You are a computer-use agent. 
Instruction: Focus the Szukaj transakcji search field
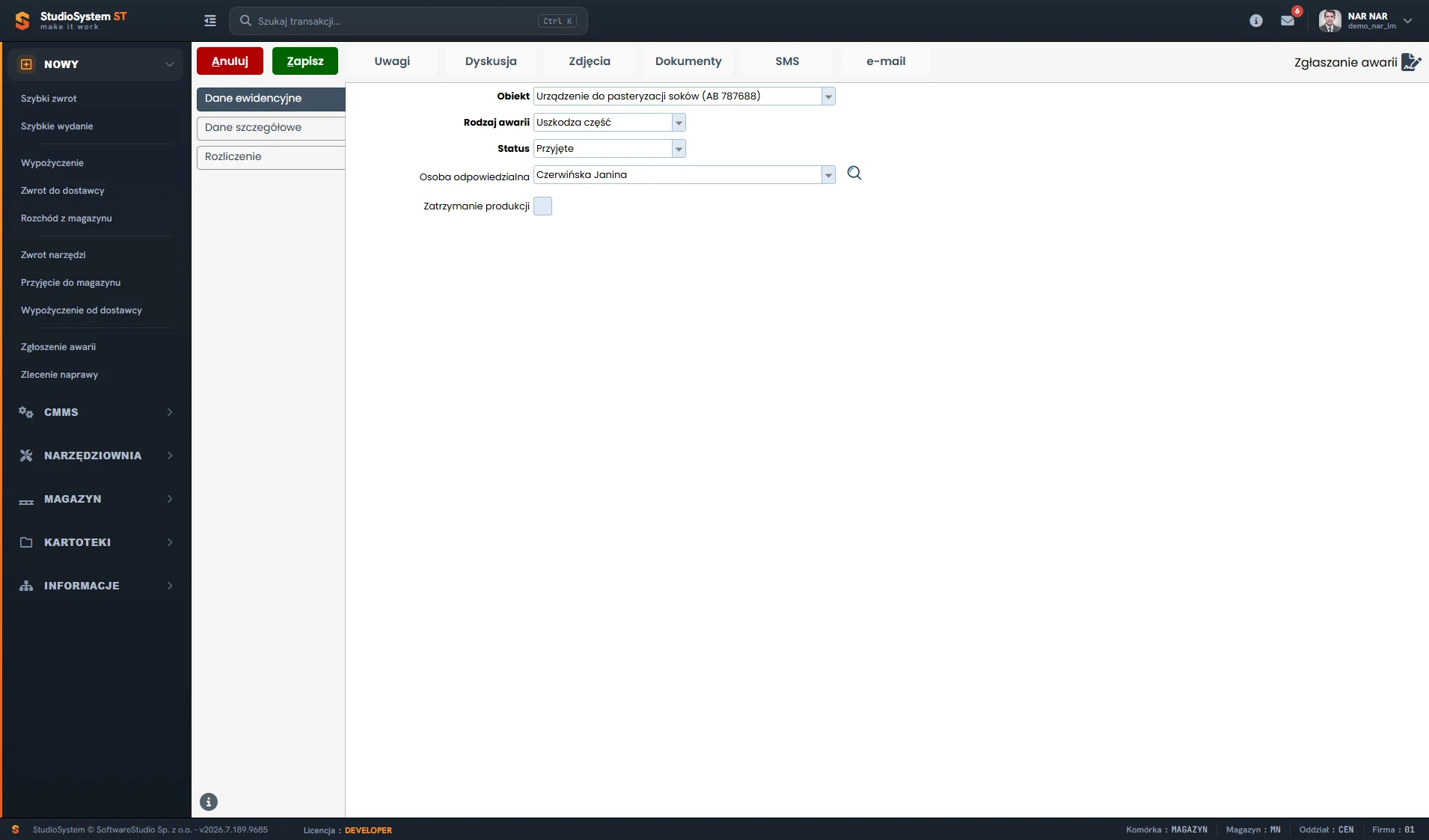click(x=408, y=21)
